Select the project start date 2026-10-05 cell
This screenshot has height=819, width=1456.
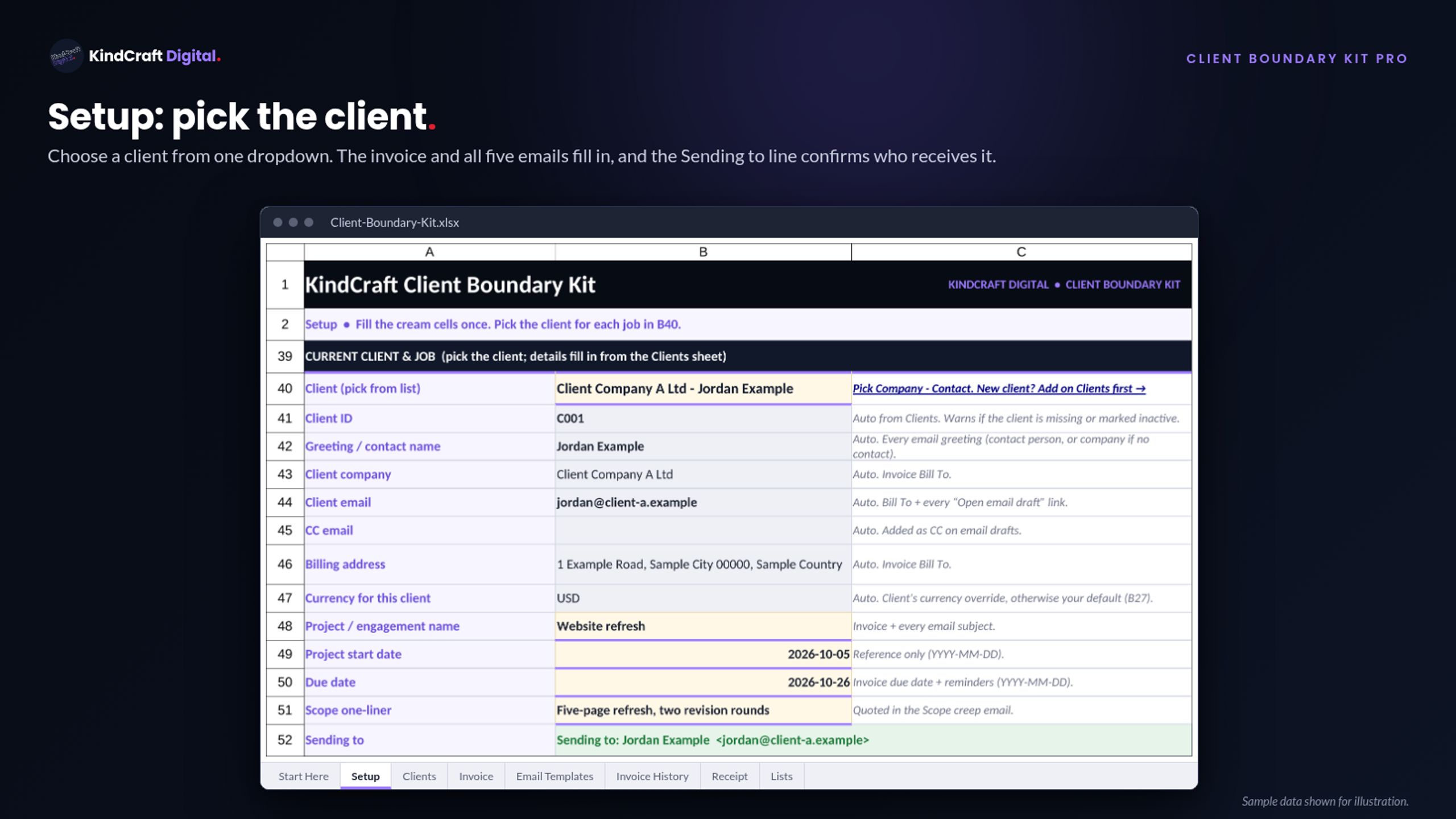(703, 654)
